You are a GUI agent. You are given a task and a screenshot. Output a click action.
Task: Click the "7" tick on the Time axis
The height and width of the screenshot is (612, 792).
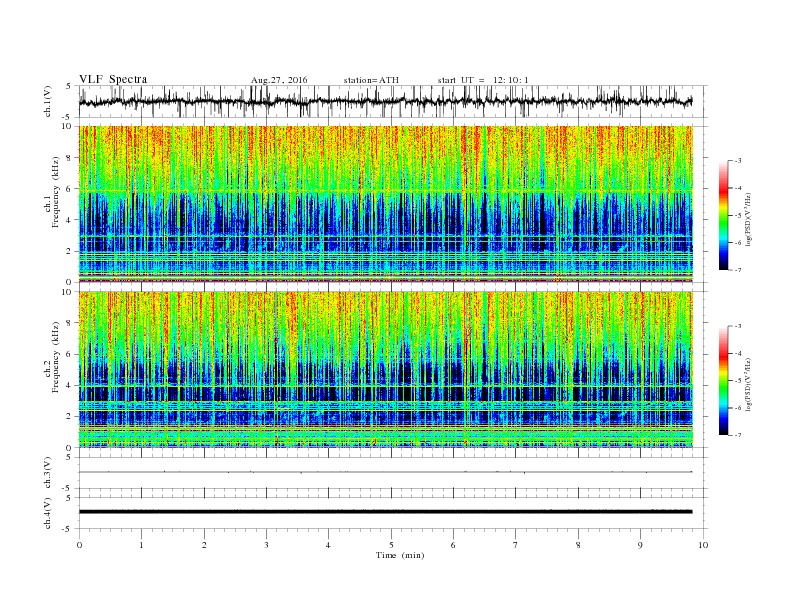click(516, 545)
